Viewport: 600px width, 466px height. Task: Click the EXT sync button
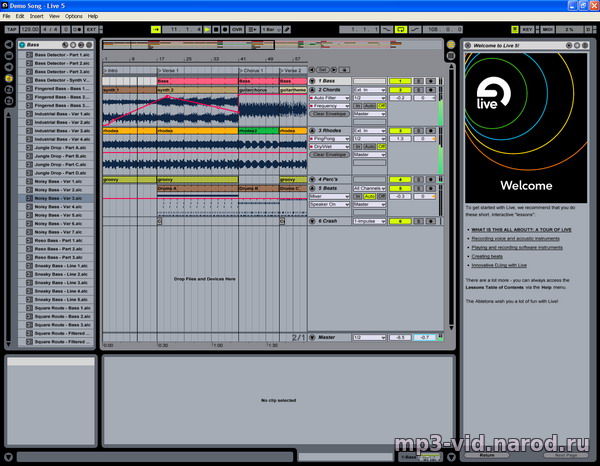91,29
